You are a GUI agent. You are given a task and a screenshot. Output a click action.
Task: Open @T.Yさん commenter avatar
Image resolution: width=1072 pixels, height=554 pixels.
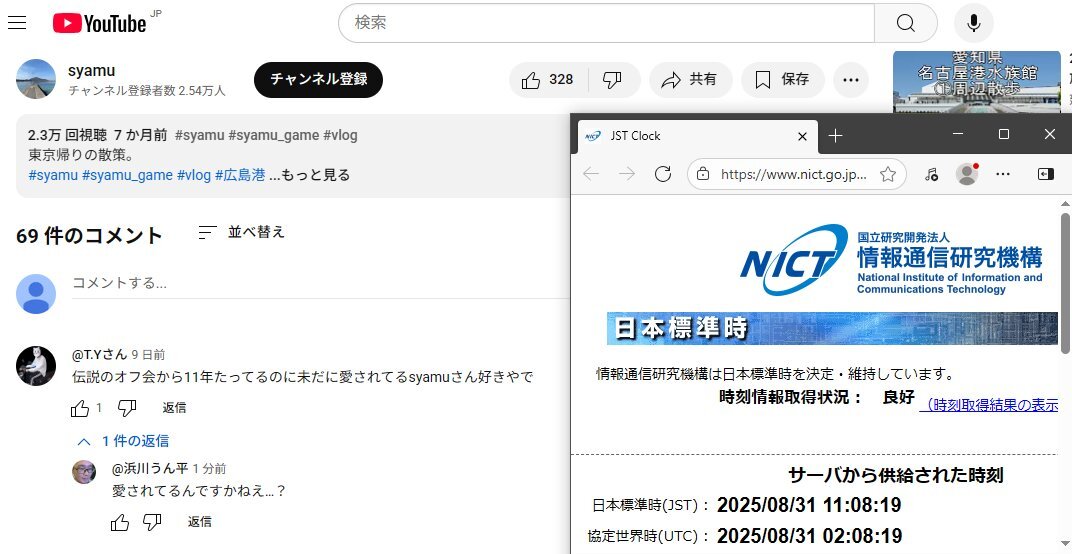36,366
